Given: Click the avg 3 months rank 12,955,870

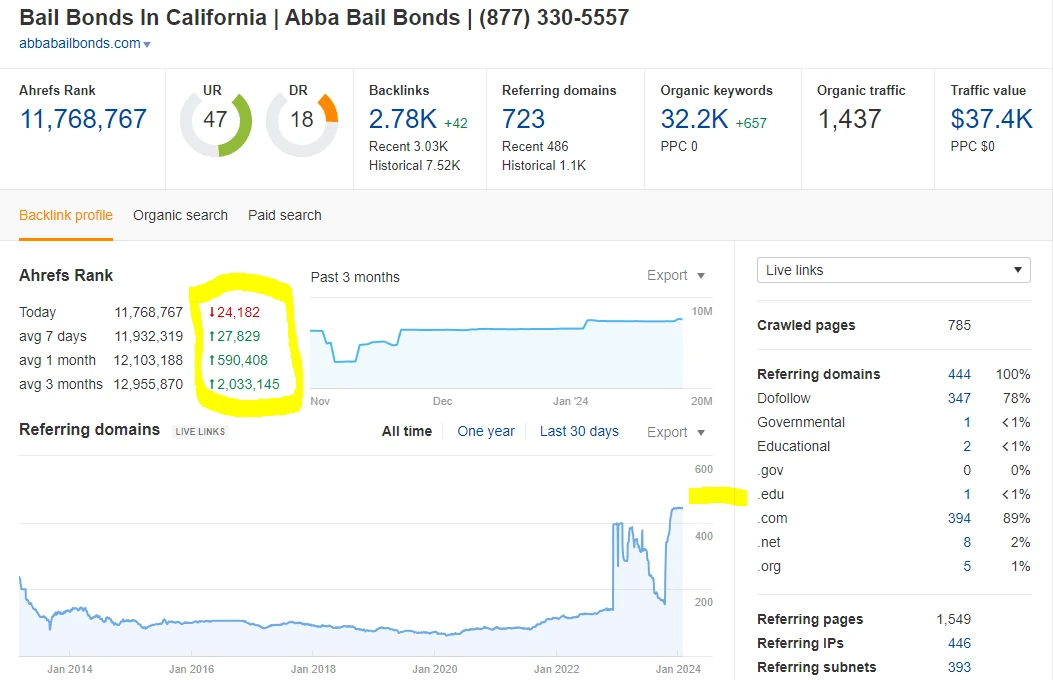Looking at the screenshot, I should click(x=148, y=385).
